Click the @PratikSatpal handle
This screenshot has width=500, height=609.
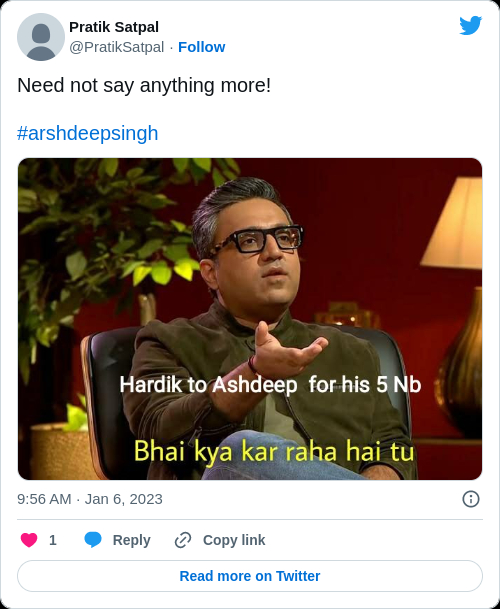[x=117, y=47]
